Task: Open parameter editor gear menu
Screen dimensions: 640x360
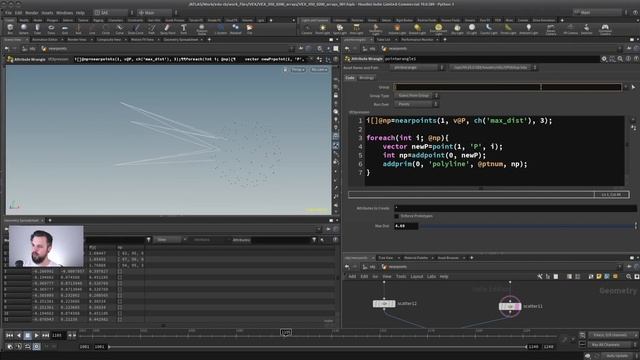Action: point(604,59)
